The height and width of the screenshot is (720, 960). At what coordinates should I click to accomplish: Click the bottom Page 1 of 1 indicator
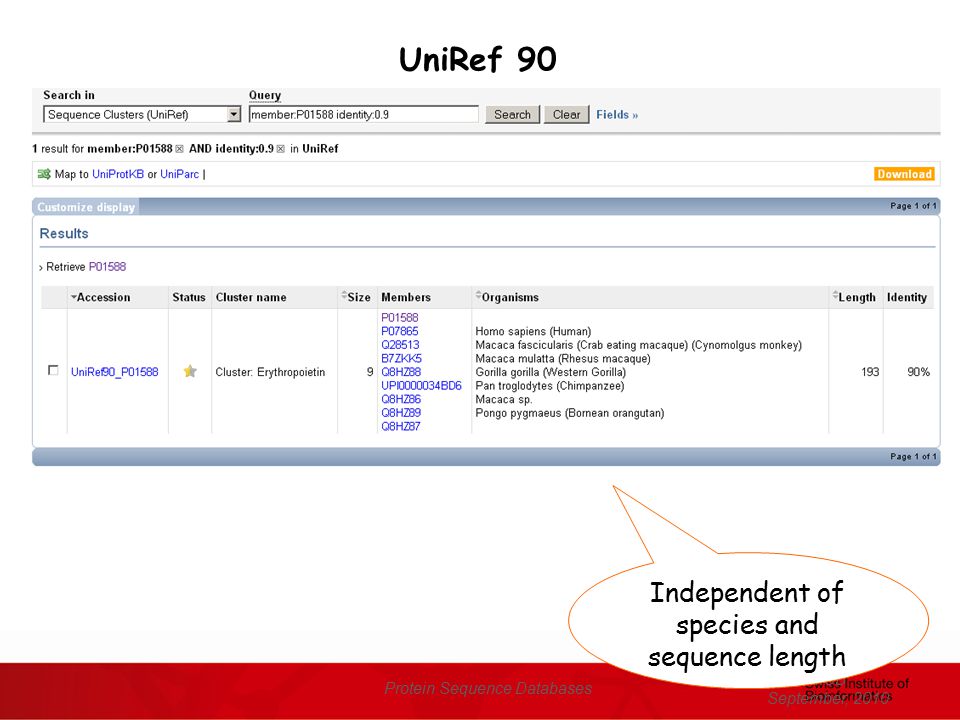point(913,456)
